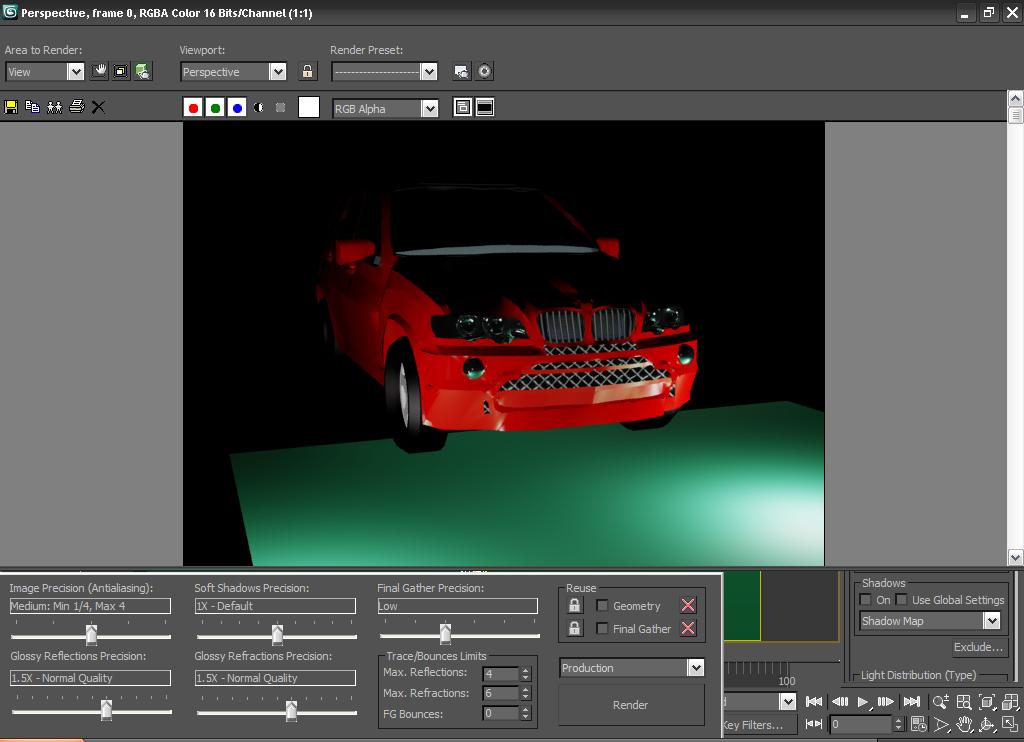Clear the Geometry cache with the red X

pyautogui.click(x=688, y=605)
